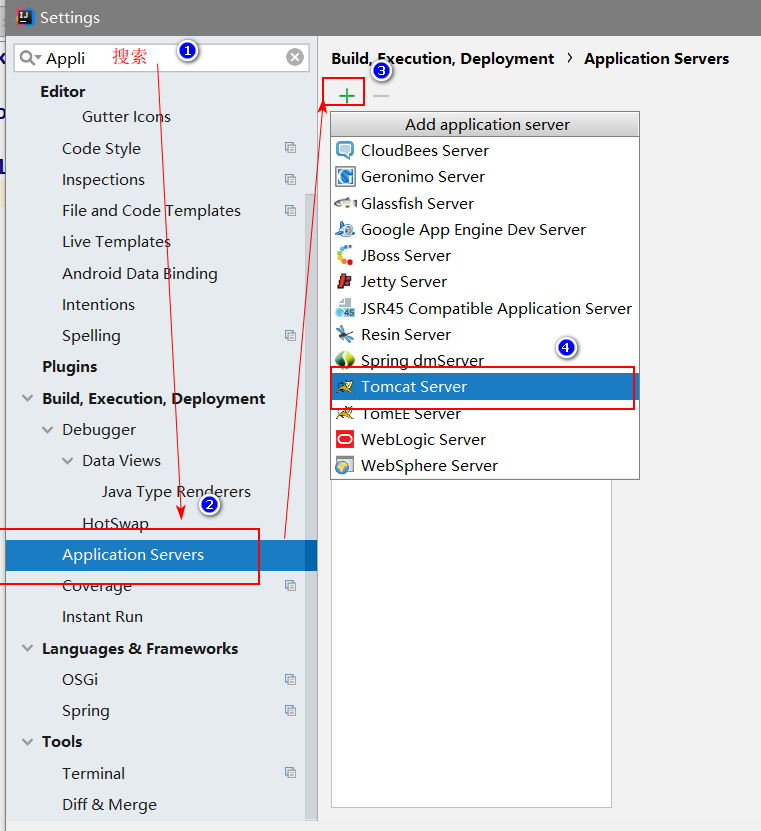
Task: Click the green plus add server button
Action: (346, 95)
